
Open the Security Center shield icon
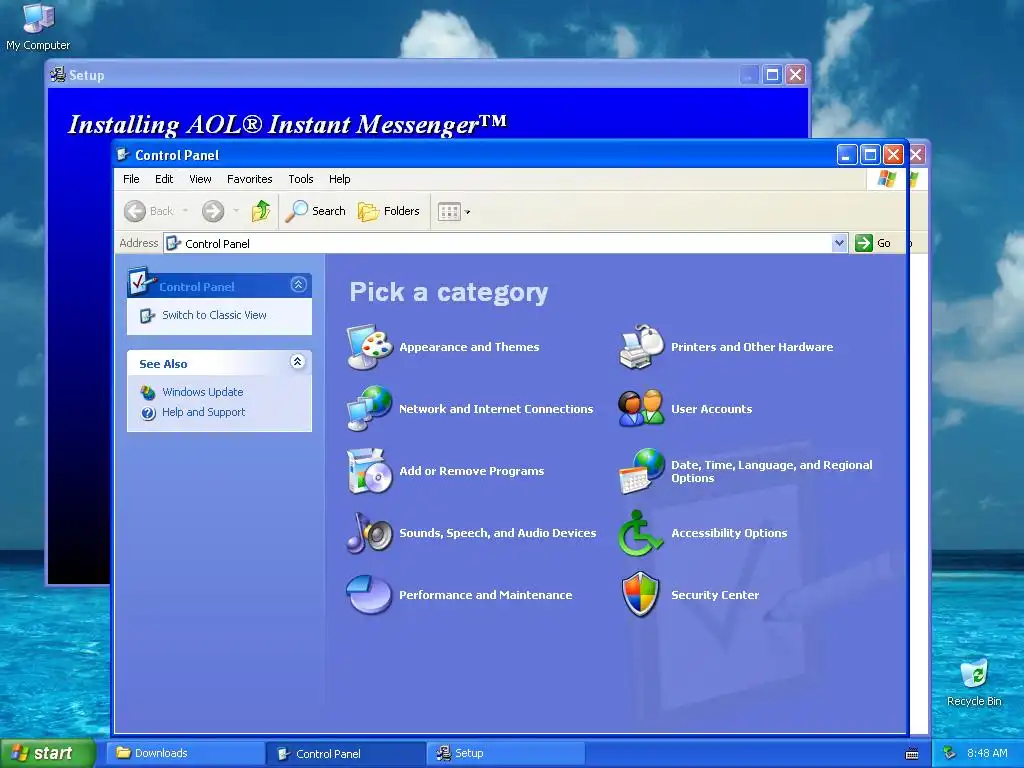coord(641,594)
